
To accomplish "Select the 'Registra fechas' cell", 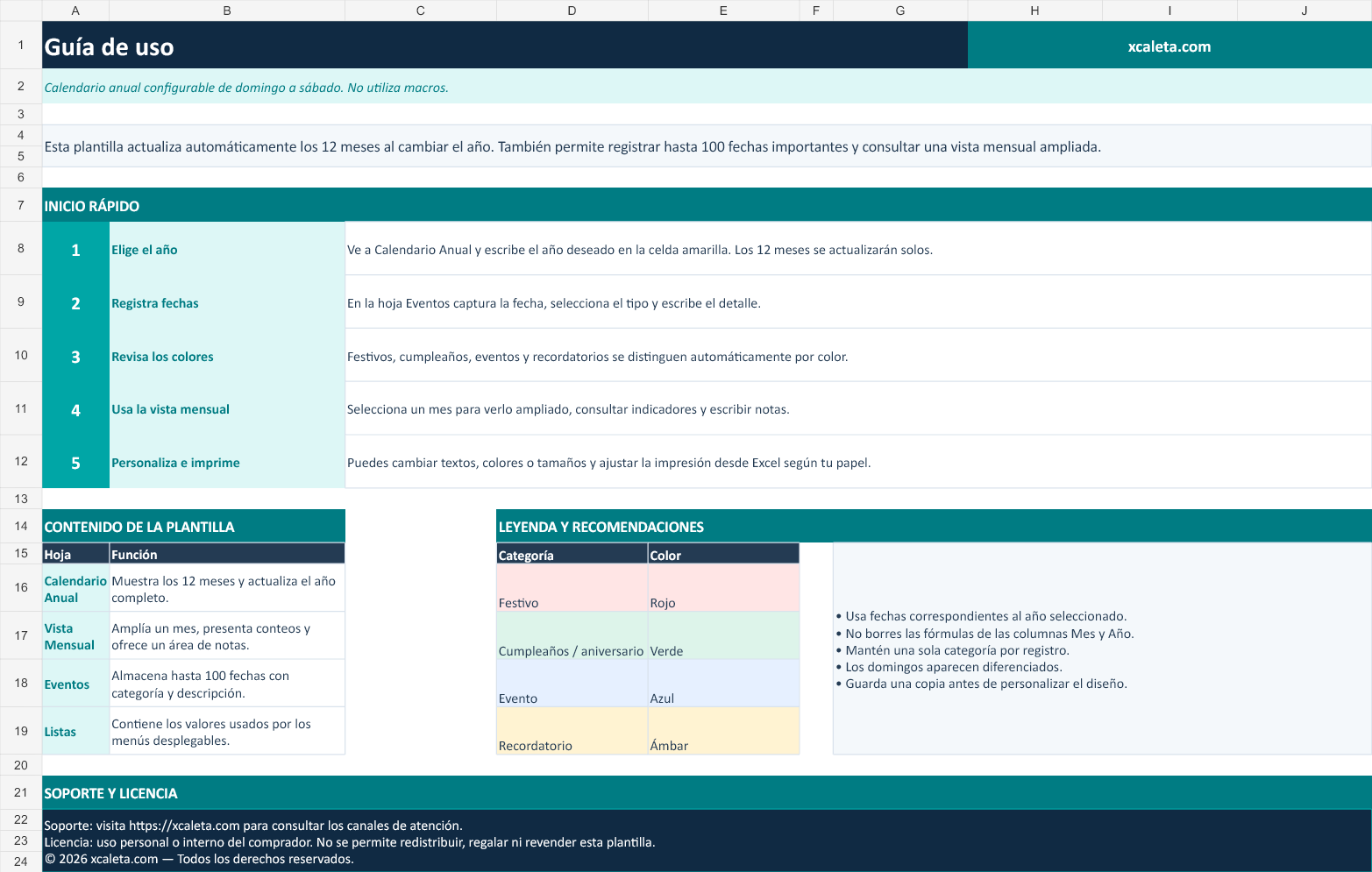I will 227,302.
